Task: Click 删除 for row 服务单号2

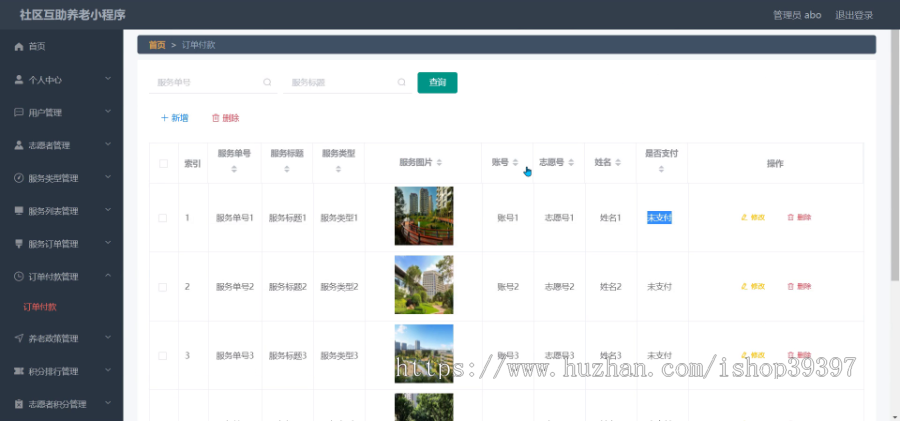Action: coord(799,286)
